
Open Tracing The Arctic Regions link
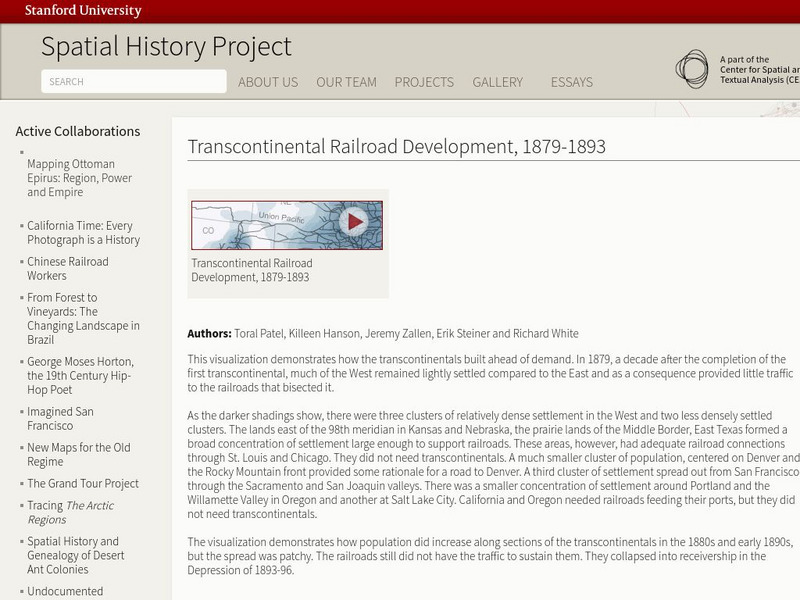point(70,512)
